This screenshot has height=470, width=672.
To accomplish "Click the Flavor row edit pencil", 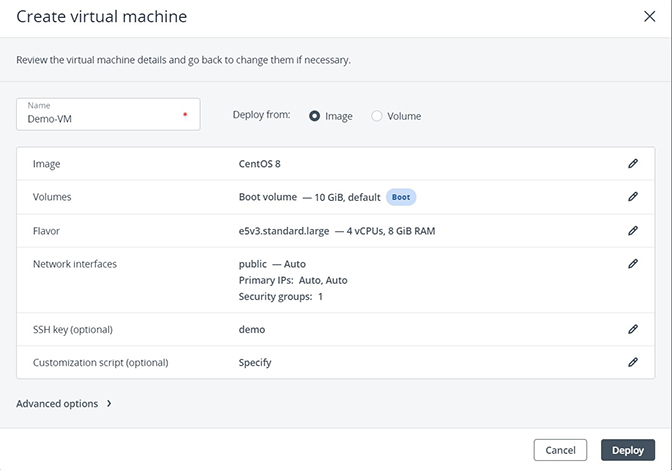I will [633, 231].
